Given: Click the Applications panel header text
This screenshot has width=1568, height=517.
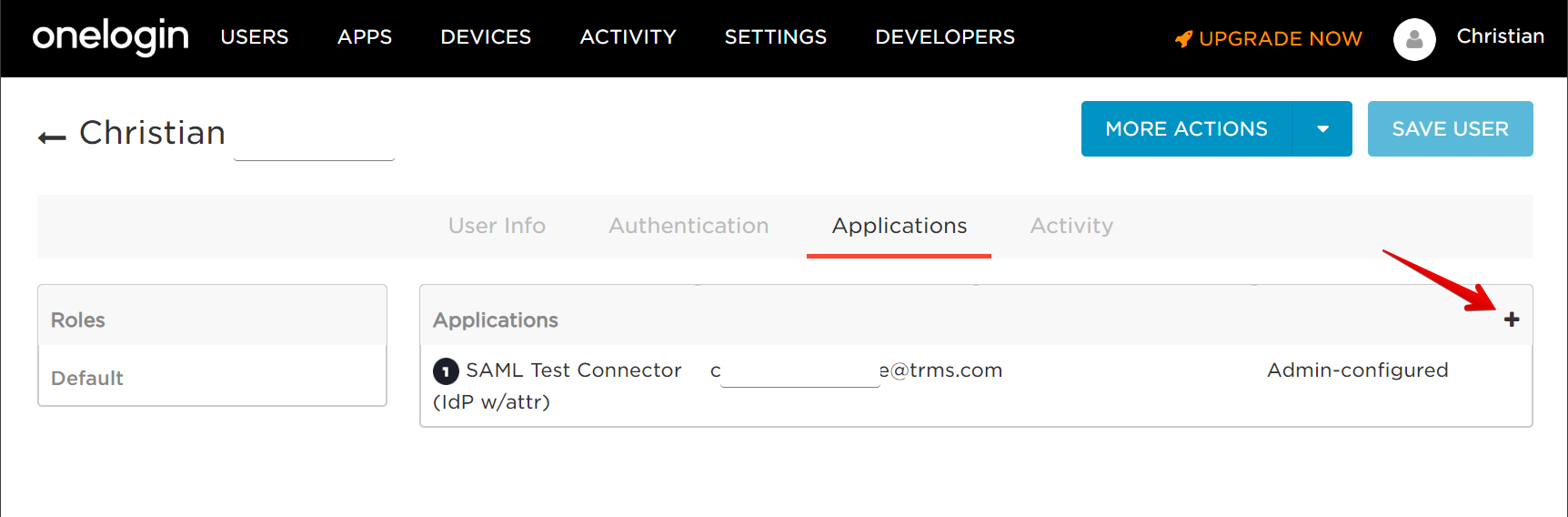Looking at the screenshot, I should click(496, 320).
